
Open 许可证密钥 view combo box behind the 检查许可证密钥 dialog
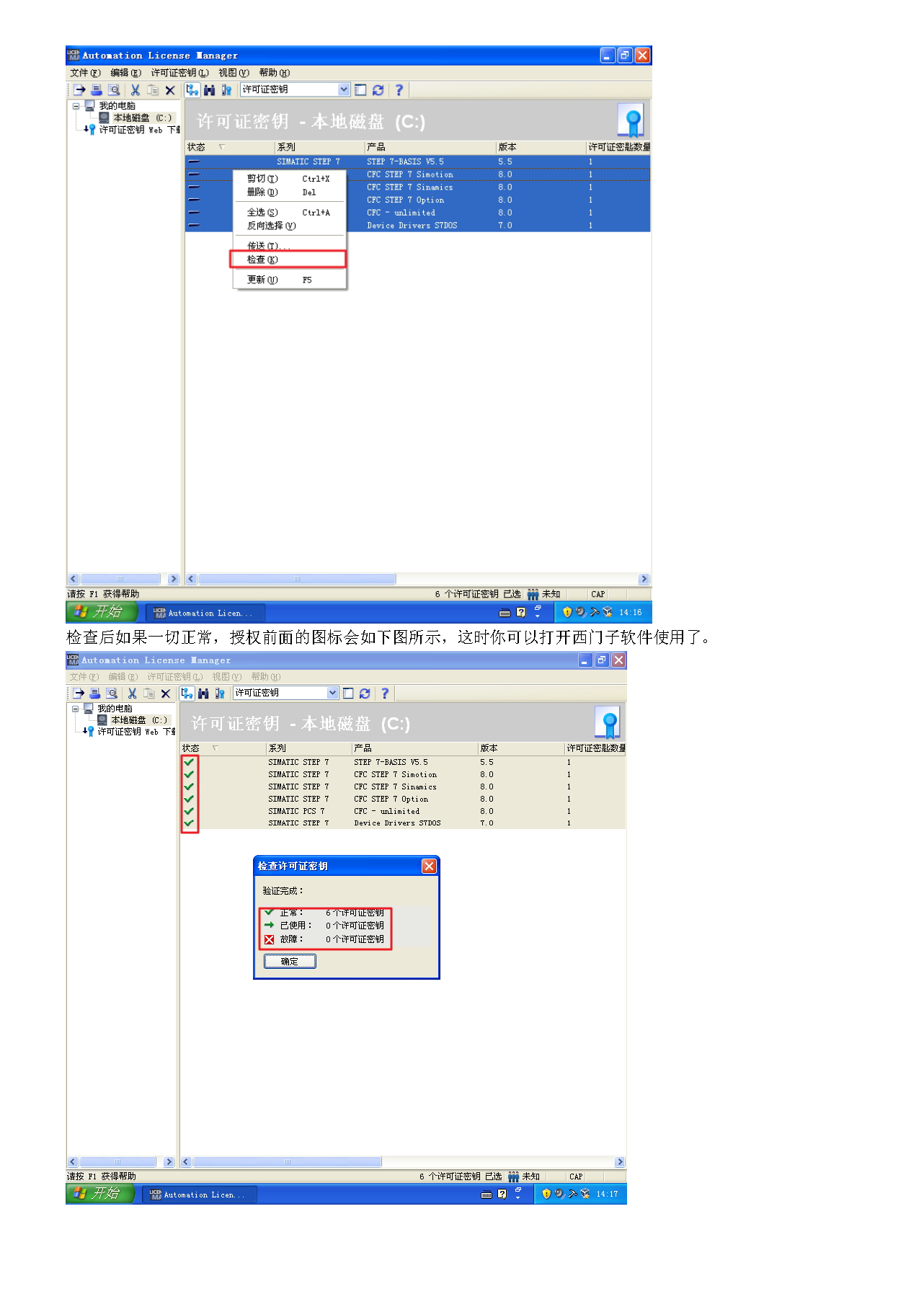click(x=286, y=693)
